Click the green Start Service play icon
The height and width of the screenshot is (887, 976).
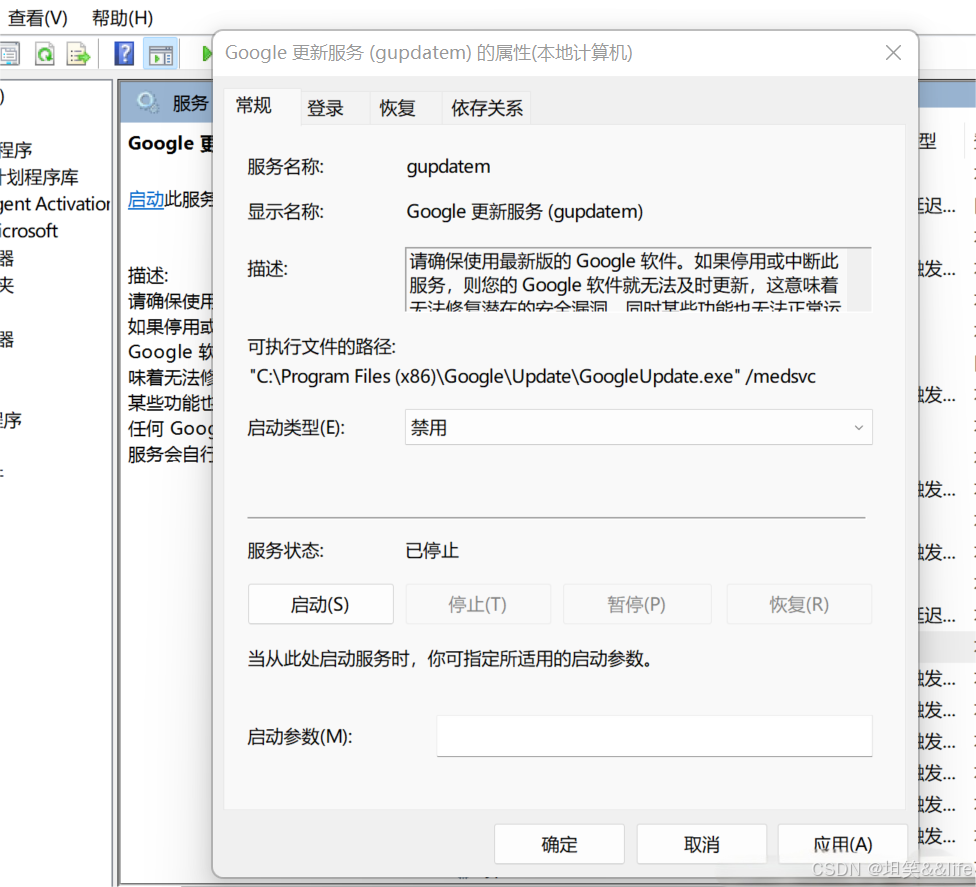click(207, 54)
